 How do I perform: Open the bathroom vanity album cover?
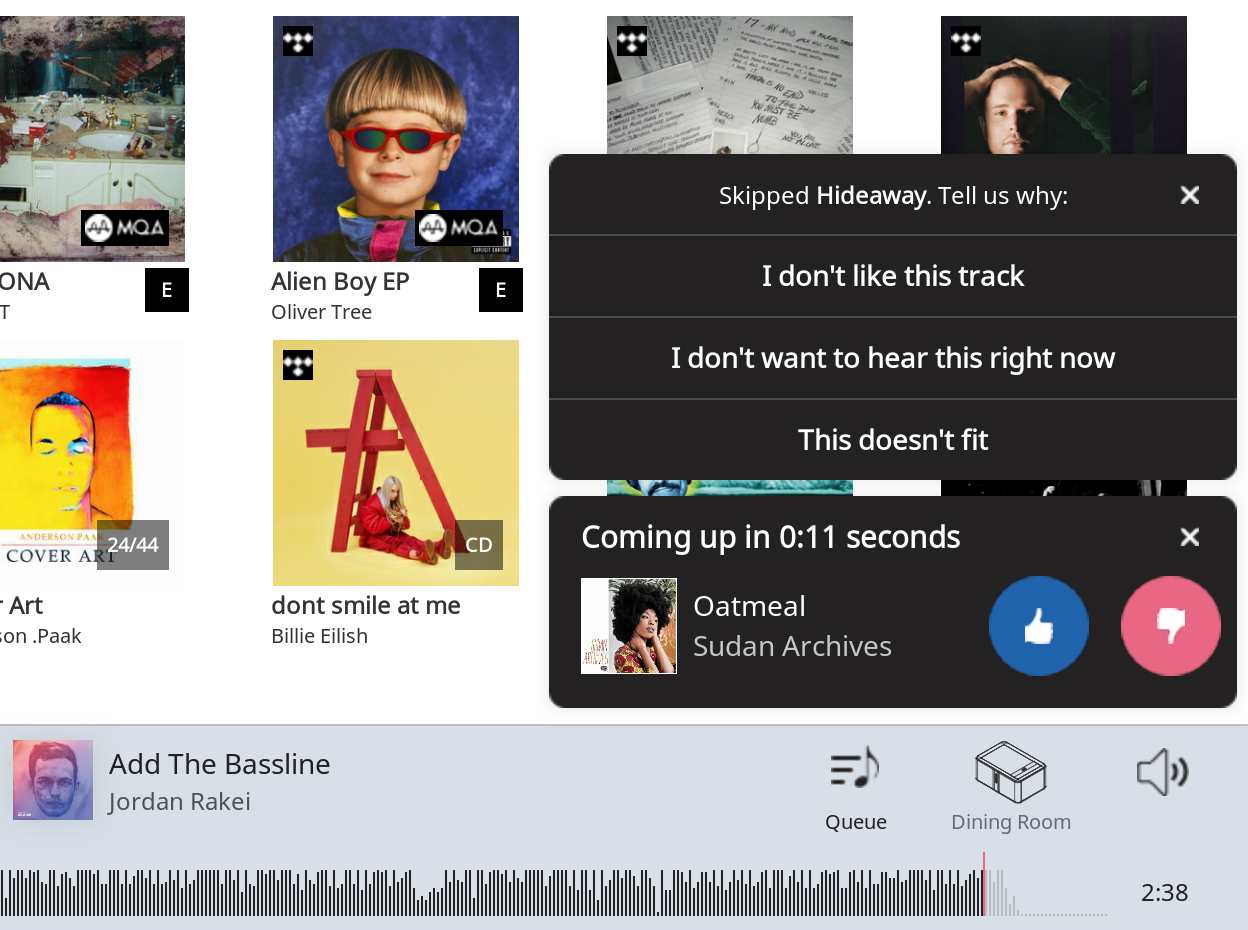point(92,139)
